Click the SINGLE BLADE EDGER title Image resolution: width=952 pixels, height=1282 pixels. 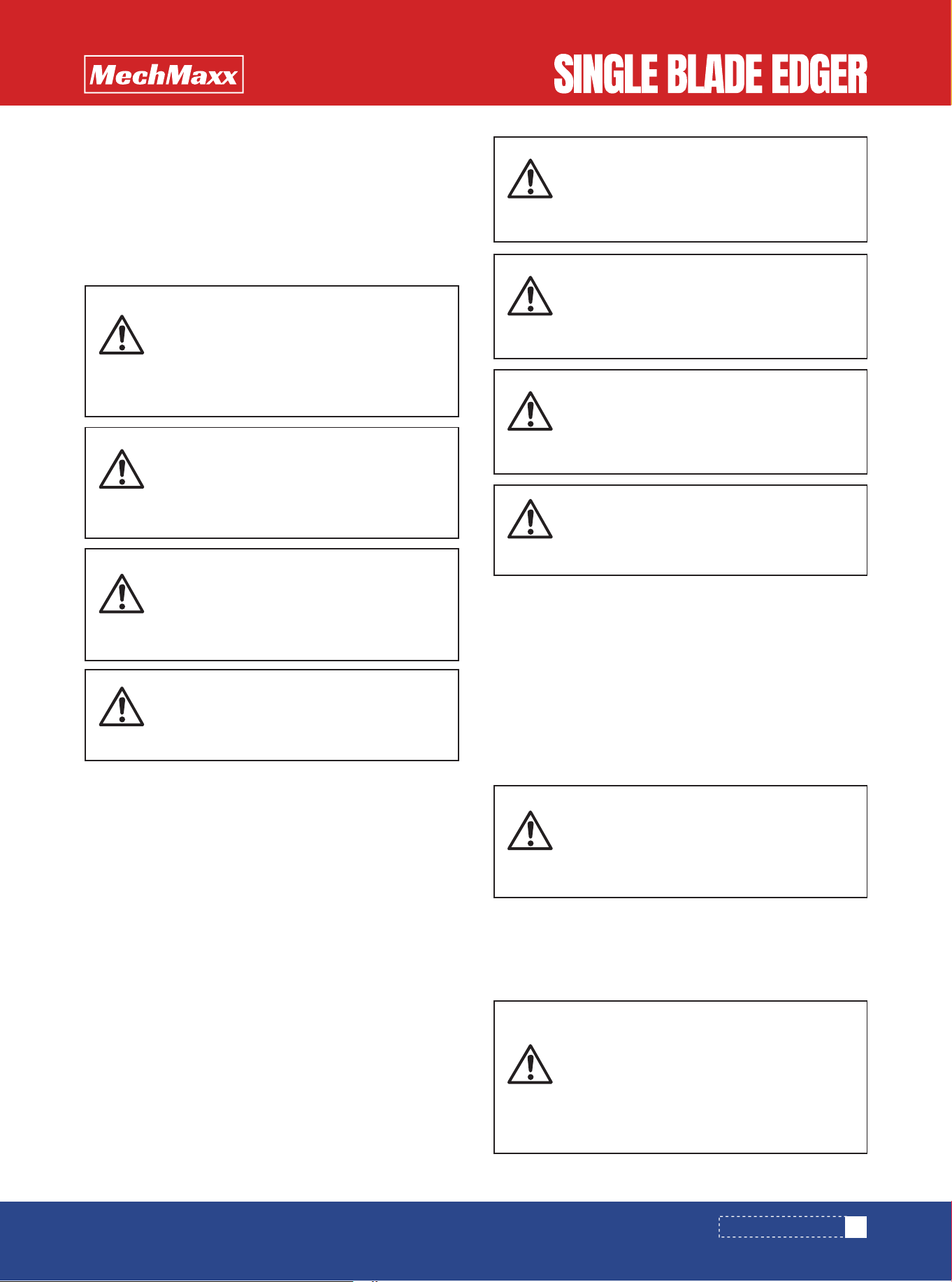coord(710,75)
